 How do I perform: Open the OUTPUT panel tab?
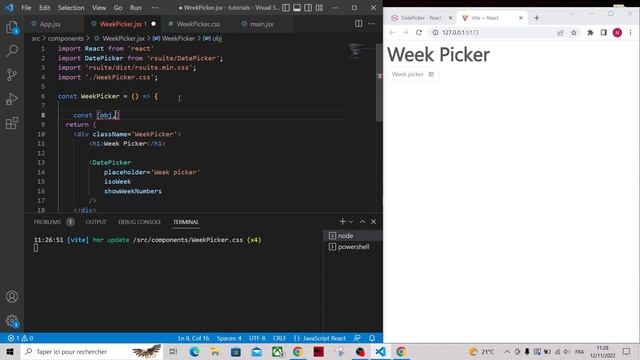96,222
